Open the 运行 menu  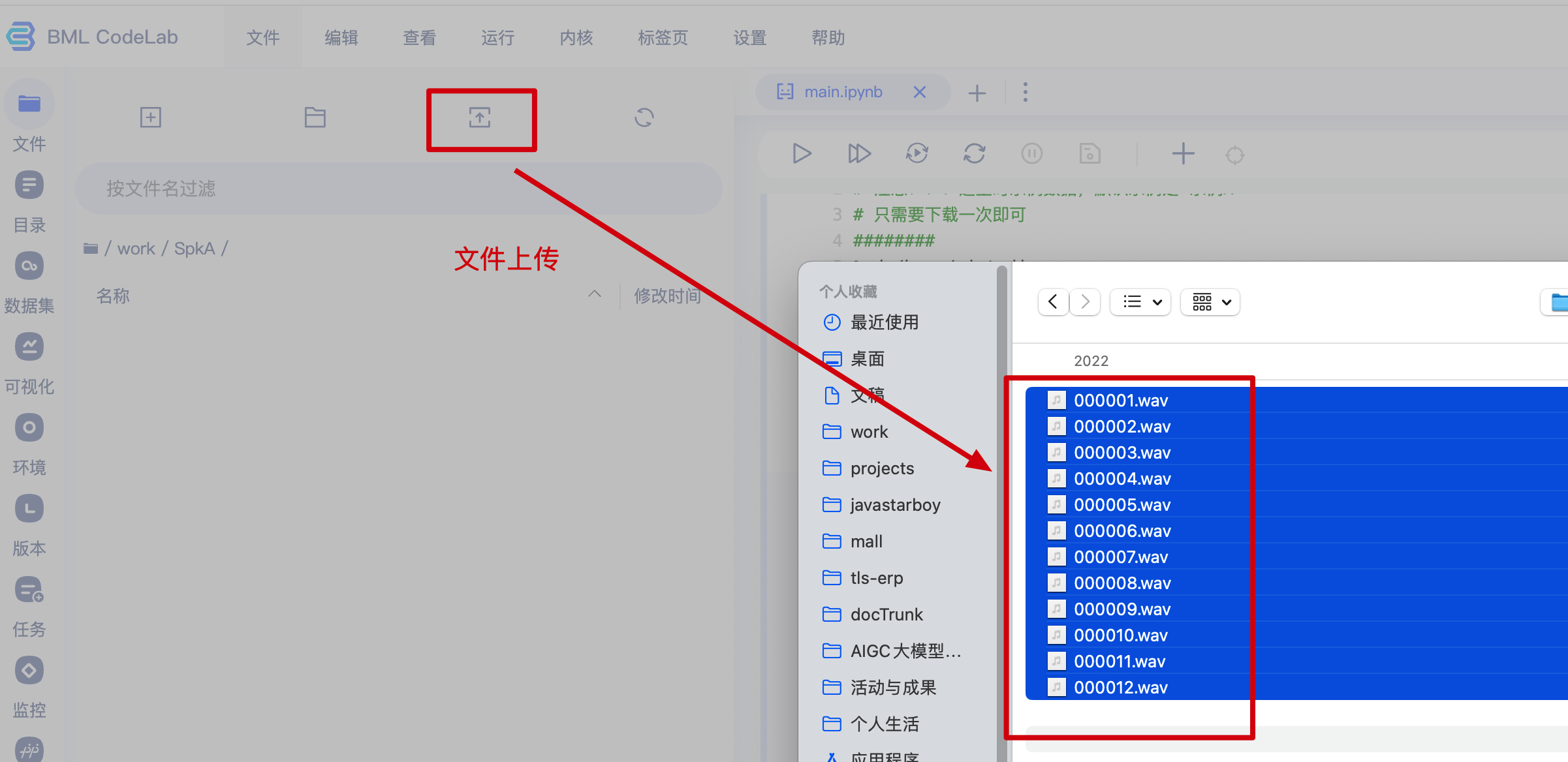497,38
